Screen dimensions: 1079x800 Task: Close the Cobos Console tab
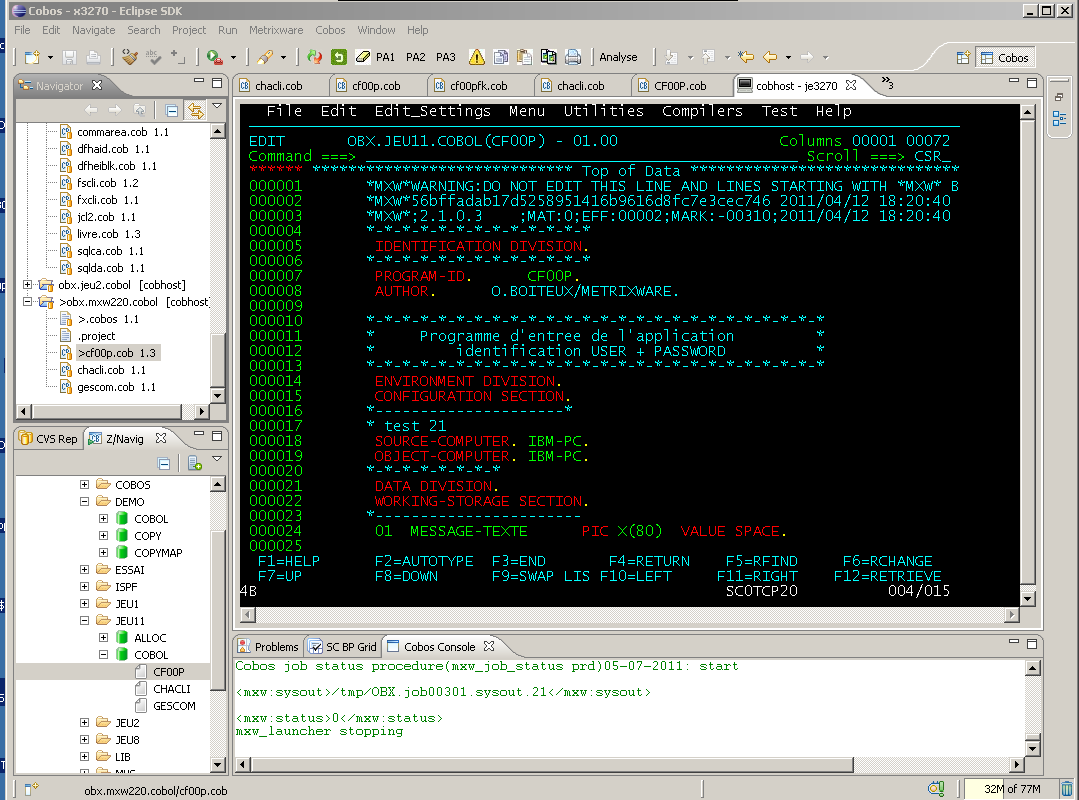[489, 646]
